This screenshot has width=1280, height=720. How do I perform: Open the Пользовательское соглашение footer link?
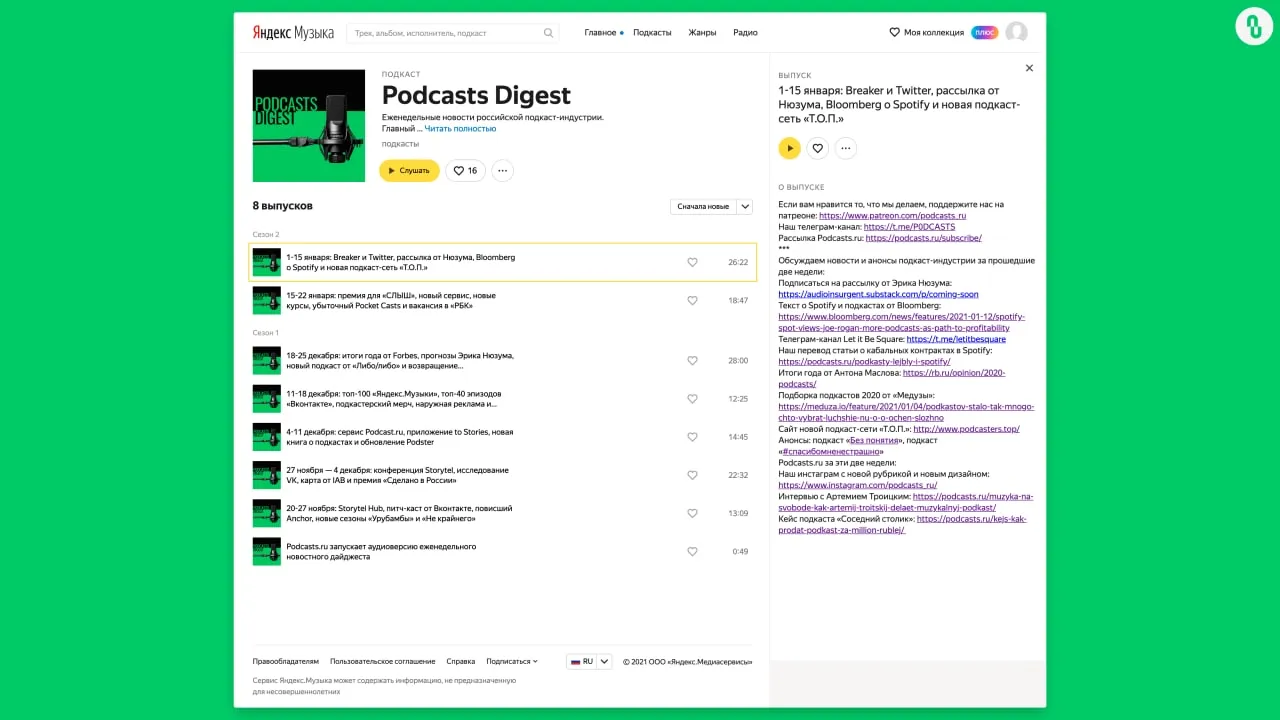pos(383,661)
